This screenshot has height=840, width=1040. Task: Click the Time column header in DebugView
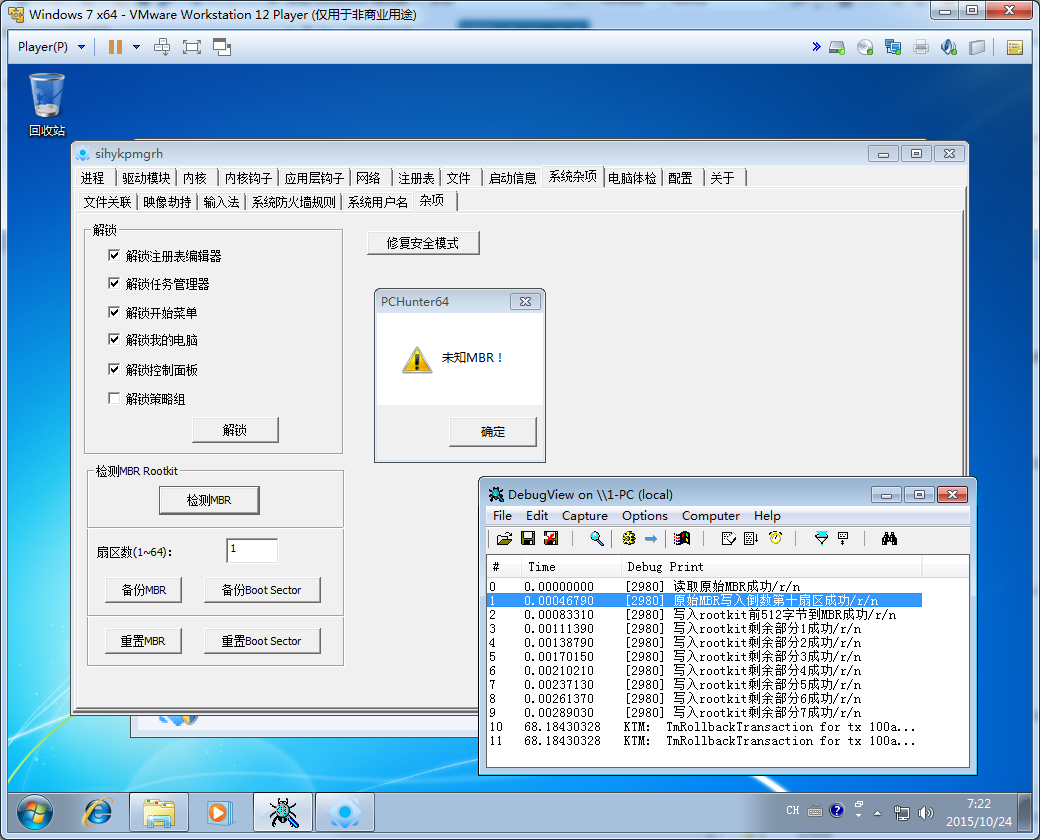point(570,567)
